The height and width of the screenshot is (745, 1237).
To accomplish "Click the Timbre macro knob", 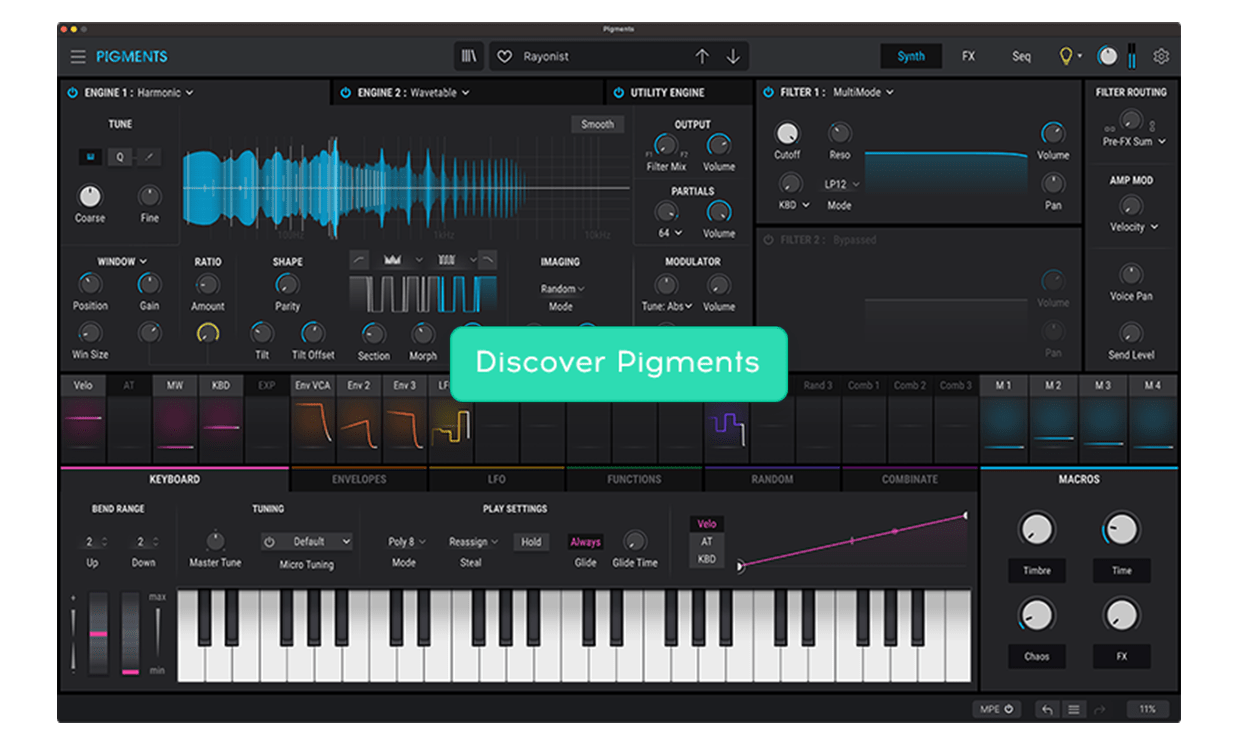I will 1037,528.
